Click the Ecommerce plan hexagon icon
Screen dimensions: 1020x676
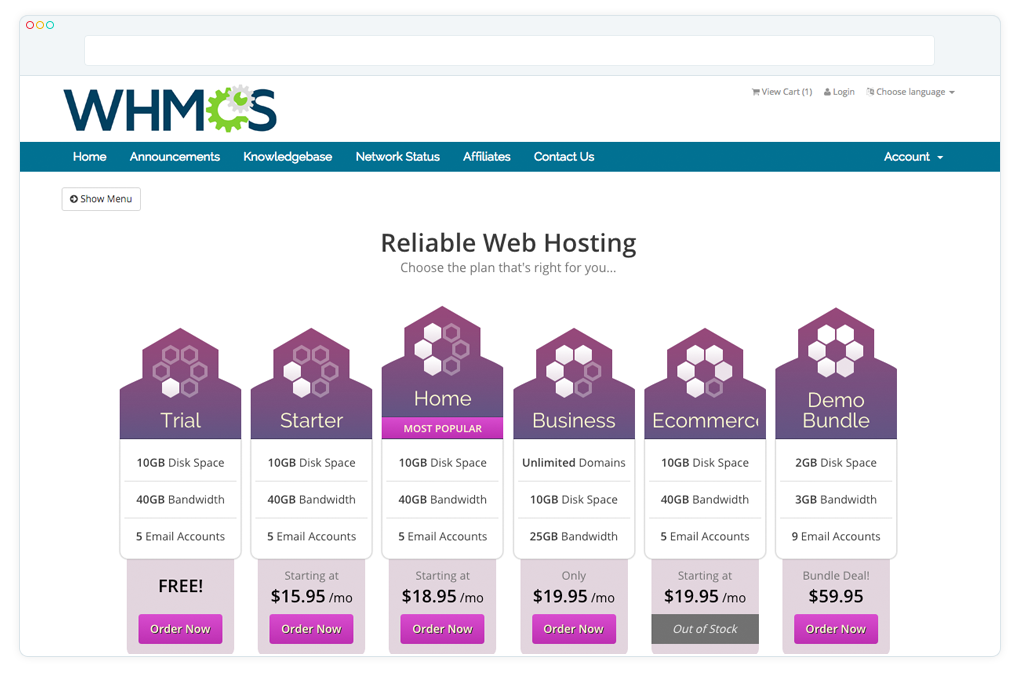click(705, 371)
